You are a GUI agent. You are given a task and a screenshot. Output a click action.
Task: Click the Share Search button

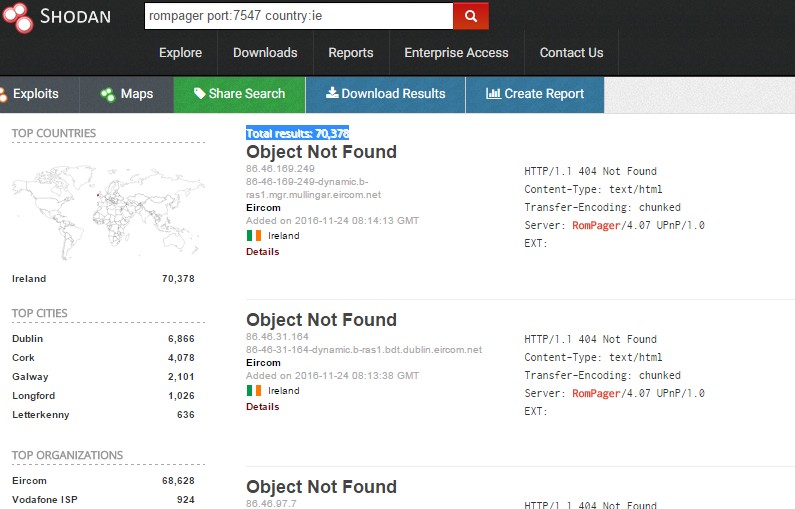(239, 94)
